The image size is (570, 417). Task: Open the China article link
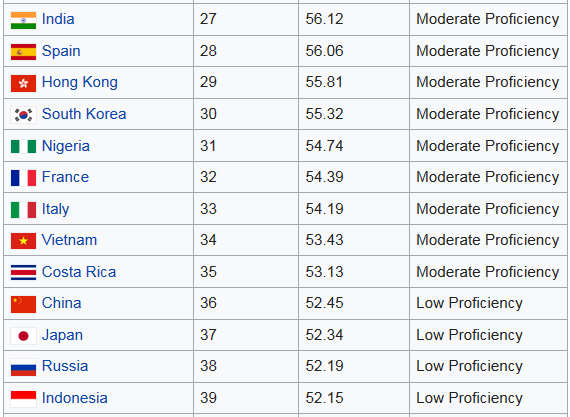[x=61, y=303]
